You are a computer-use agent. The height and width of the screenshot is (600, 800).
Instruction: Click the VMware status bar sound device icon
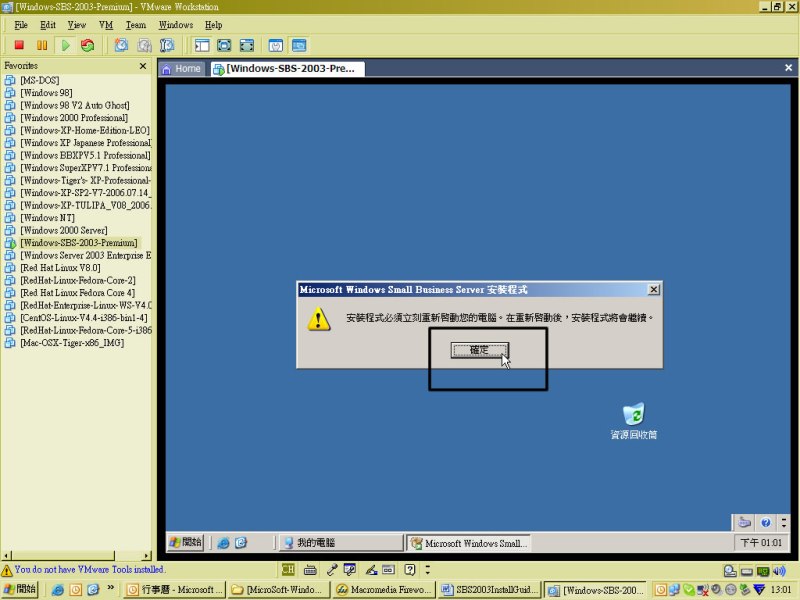[x=779, y=571]
